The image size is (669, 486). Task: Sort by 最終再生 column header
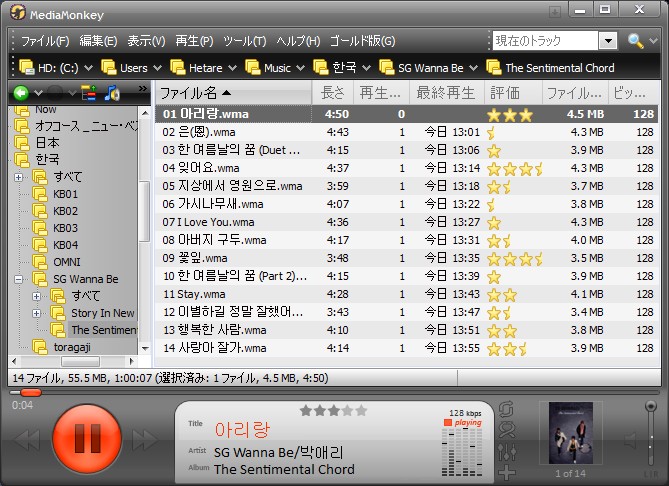(446, 93)
